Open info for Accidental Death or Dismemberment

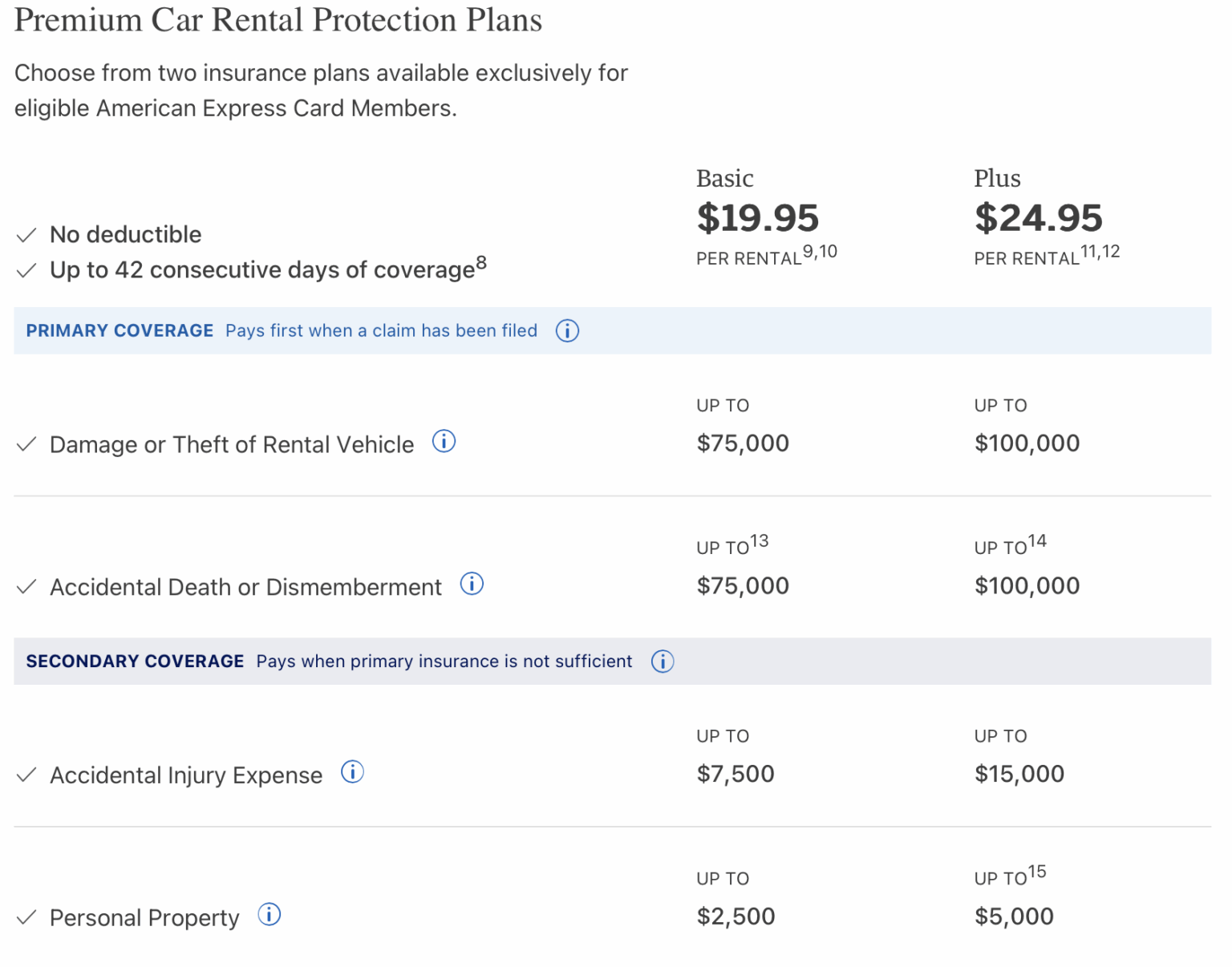click(472, 585)
